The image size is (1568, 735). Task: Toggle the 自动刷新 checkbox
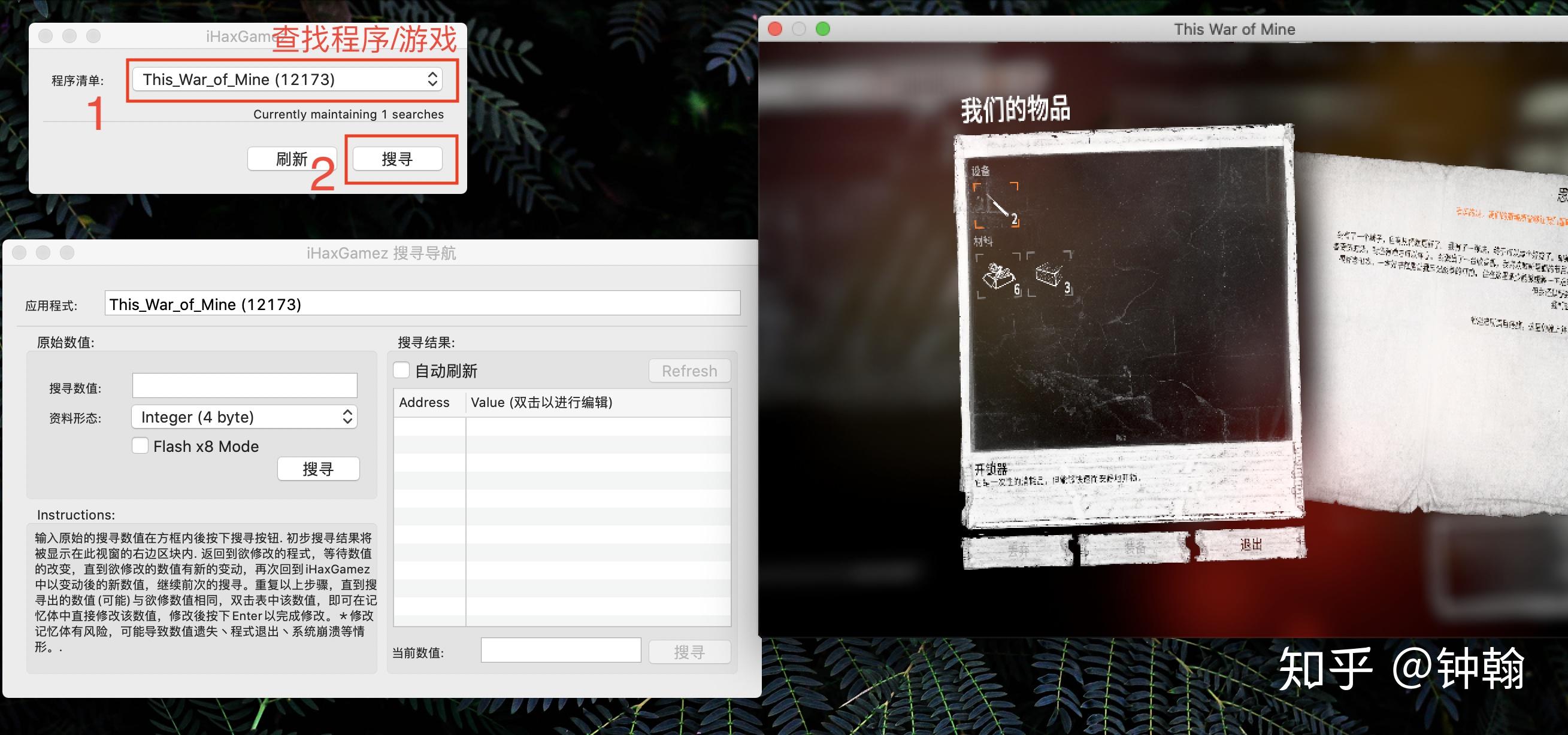click(401, 370)
